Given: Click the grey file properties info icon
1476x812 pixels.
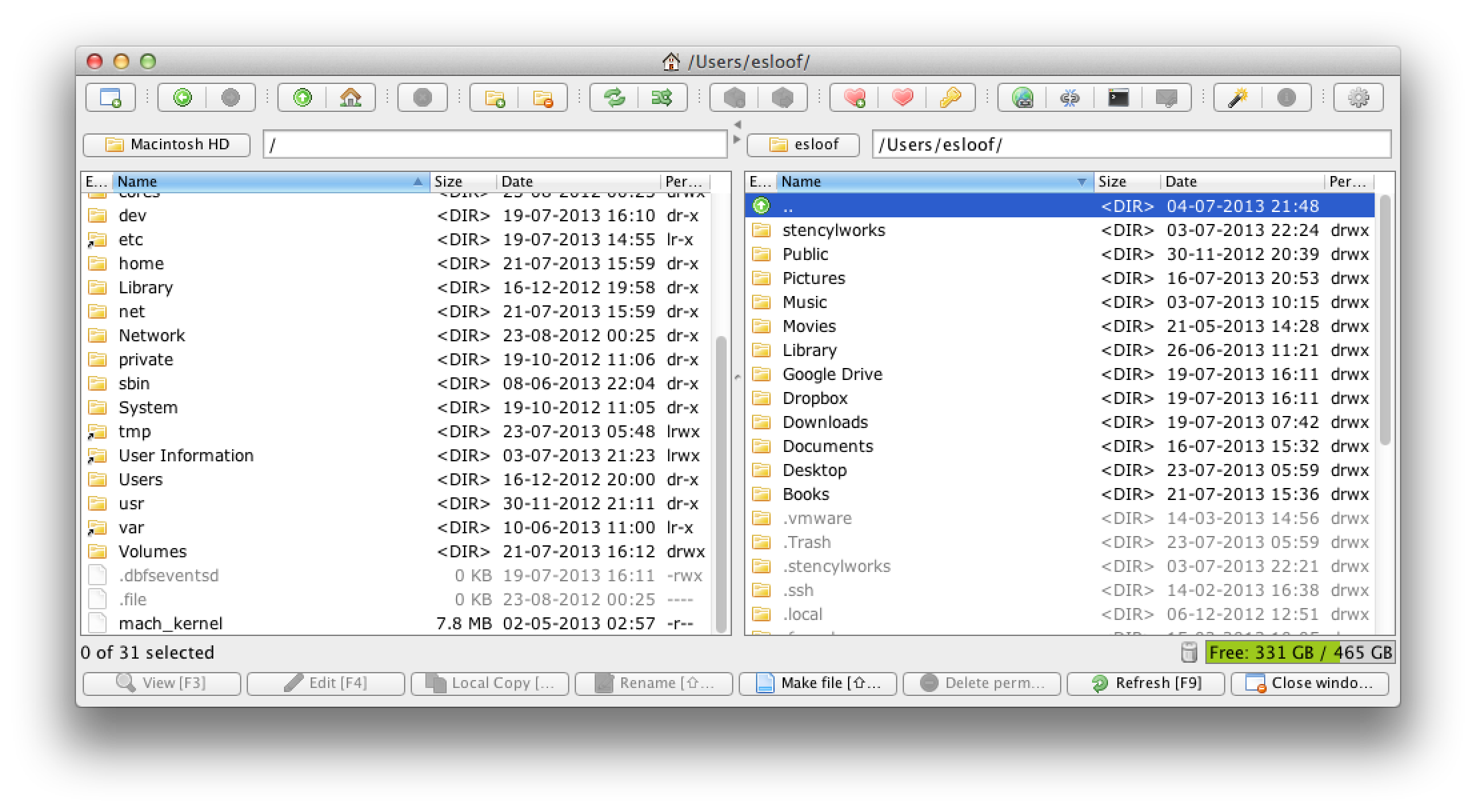Looking at the screenshot, I should [x=1287, y=98].
